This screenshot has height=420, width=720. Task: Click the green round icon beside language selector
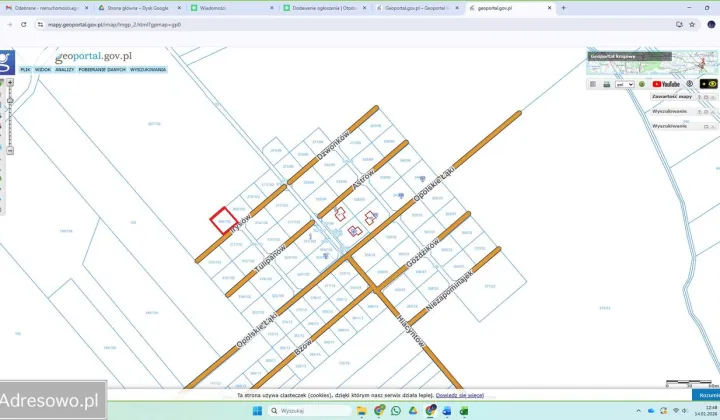click(642, 84)
